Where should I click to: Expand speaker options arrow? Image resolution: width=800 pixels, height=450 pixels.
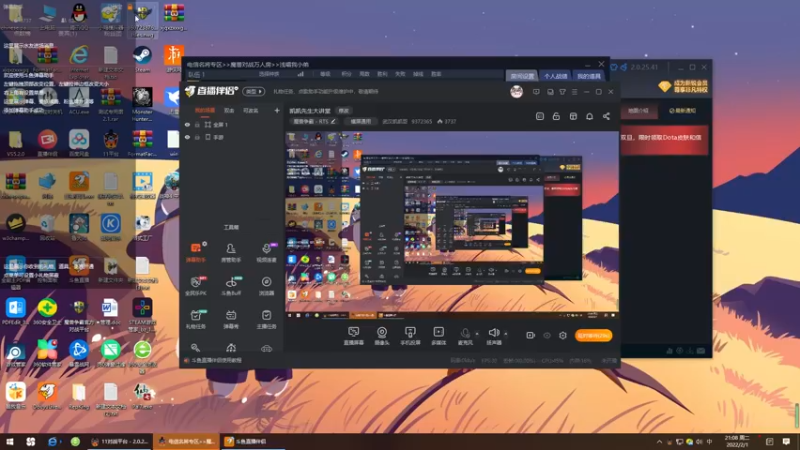tap(506, 334)
